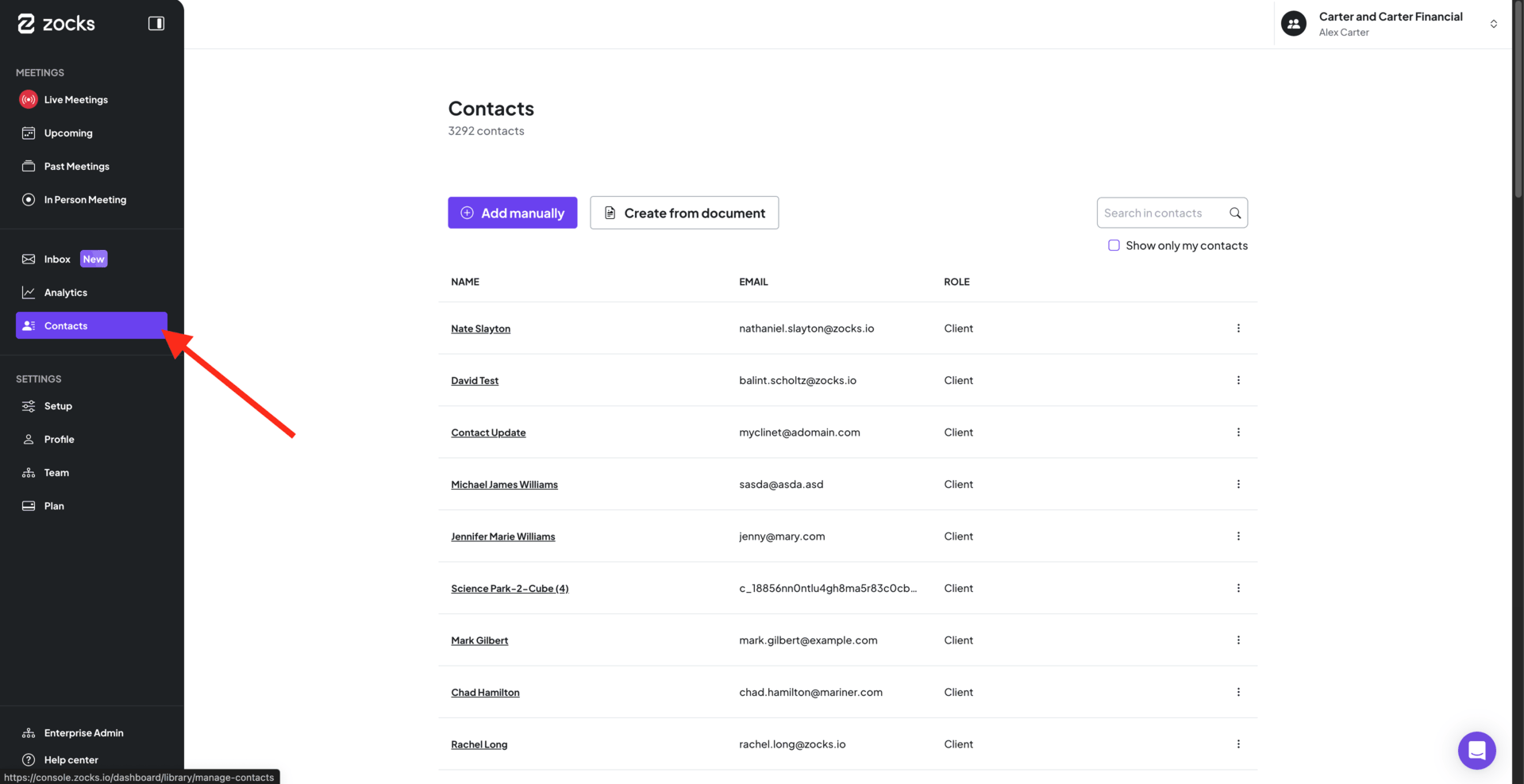This screenshot has width=1524, height=784.
Task: Open actions dropdown for David Test
Action: (x=1238, y=380)
